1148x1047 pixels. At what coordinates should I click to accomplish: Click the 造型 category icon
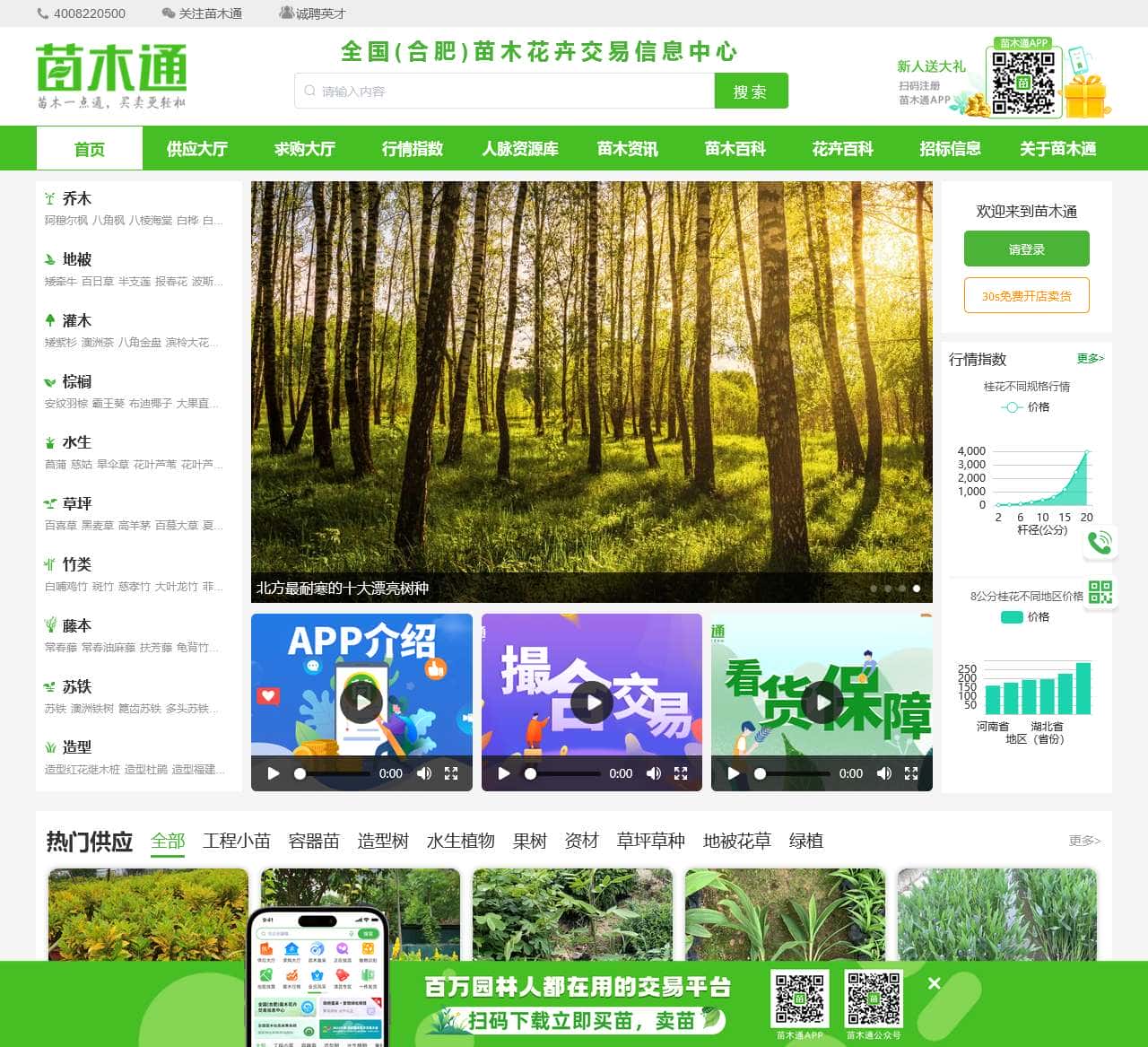[50, 746]
